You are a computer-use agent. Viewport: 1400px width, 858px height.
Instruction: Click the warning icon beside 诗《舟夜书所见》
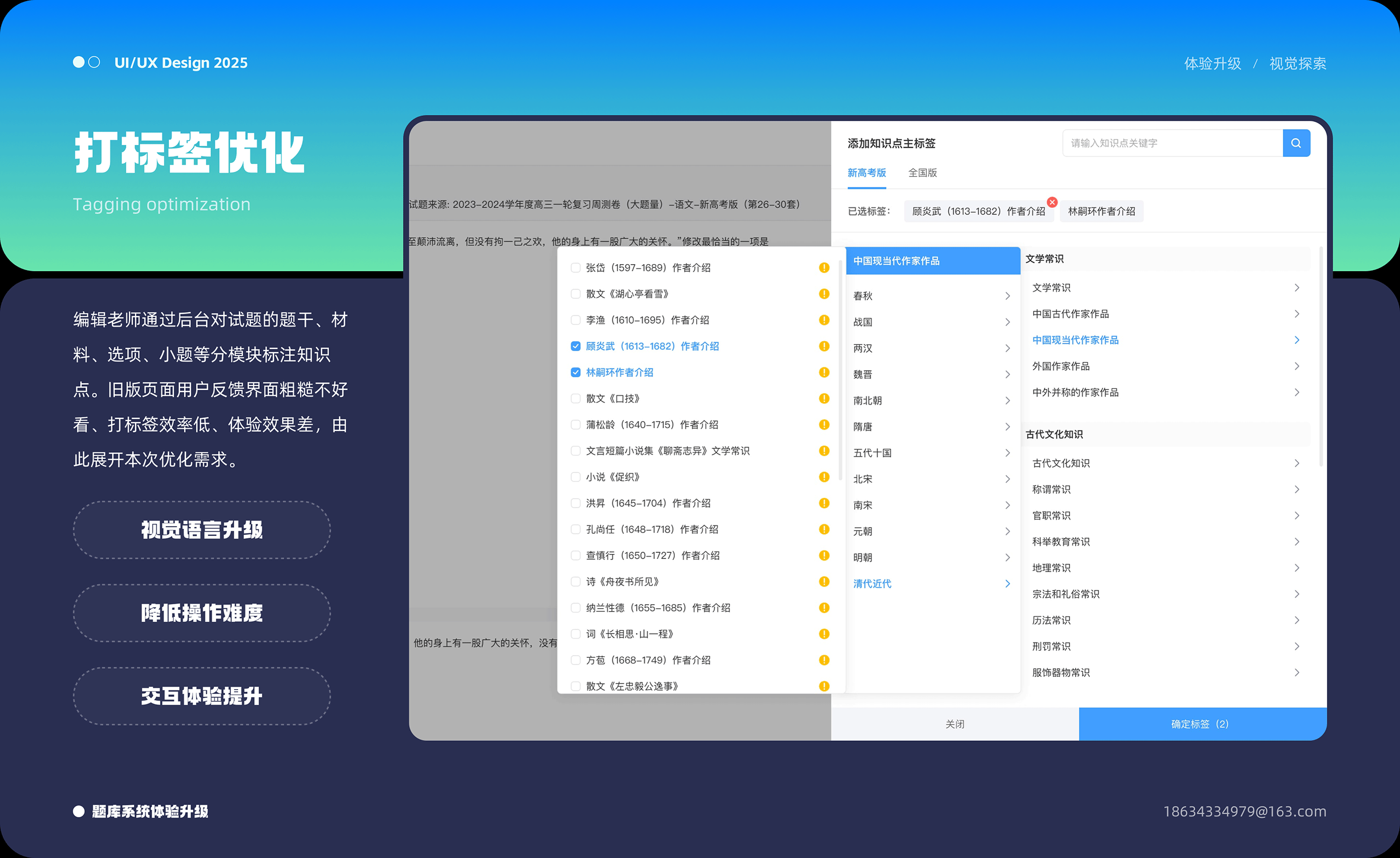coord(824,581)
